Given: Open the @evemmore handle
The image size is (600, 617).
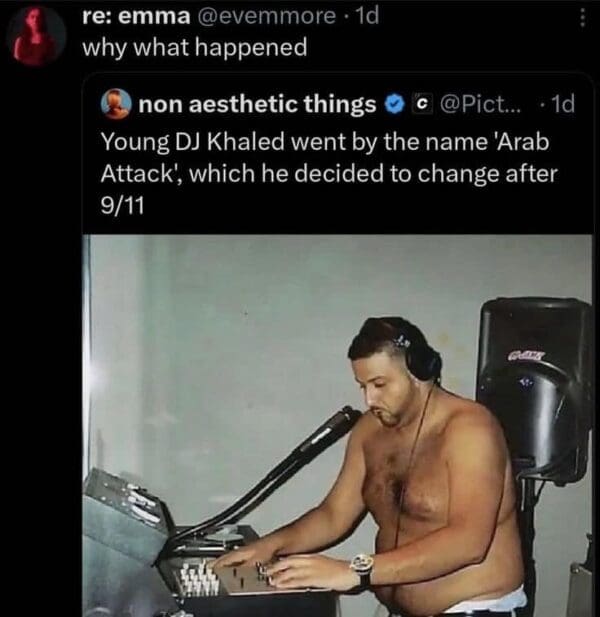Looking at the screenshot, I should 266,16.
